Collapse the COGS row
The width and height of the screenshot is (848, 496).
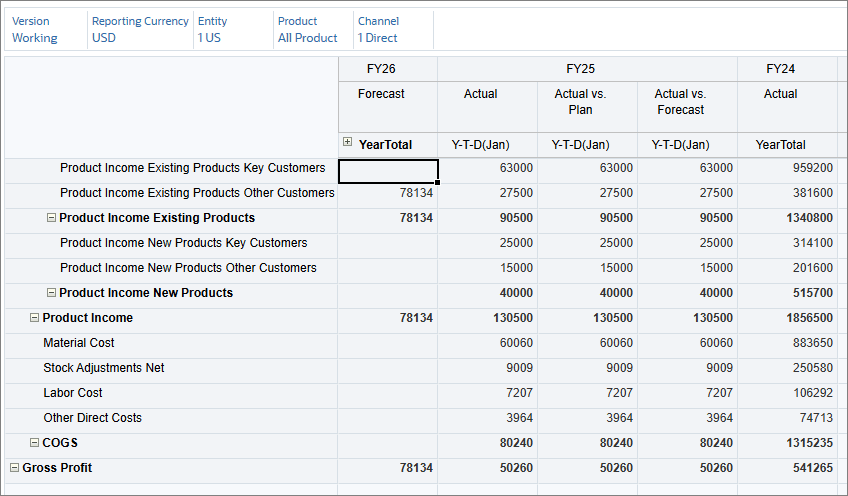pyautogui.click(x=34, y=442)
